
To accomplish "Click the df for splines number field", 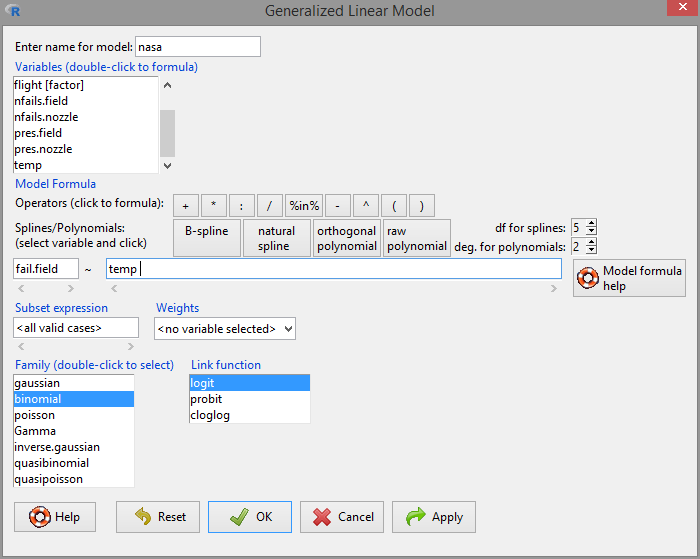I will 579,227.
